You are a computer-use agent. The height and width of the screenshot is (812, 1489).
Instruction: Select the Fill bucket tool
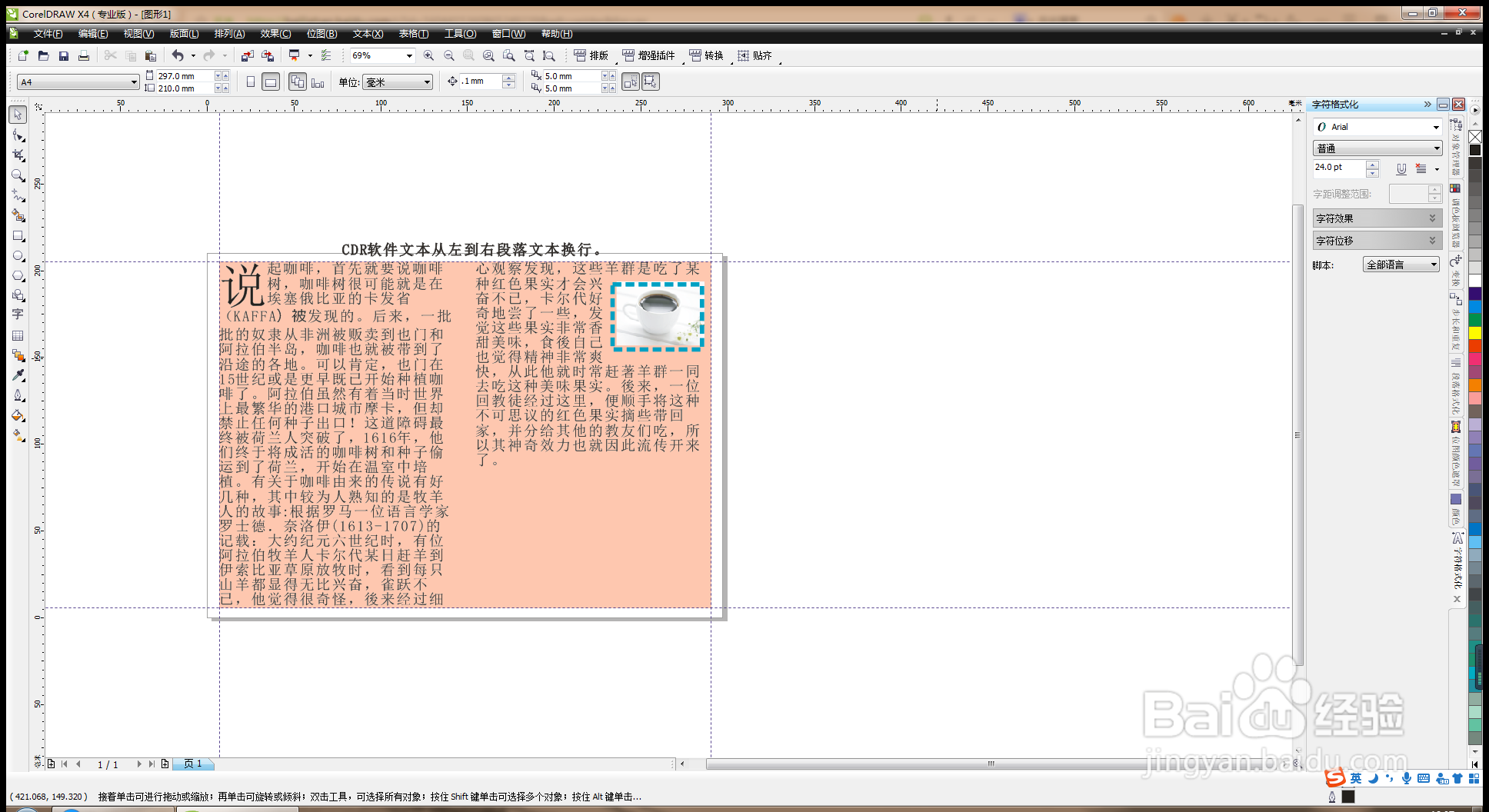point(18,415)
